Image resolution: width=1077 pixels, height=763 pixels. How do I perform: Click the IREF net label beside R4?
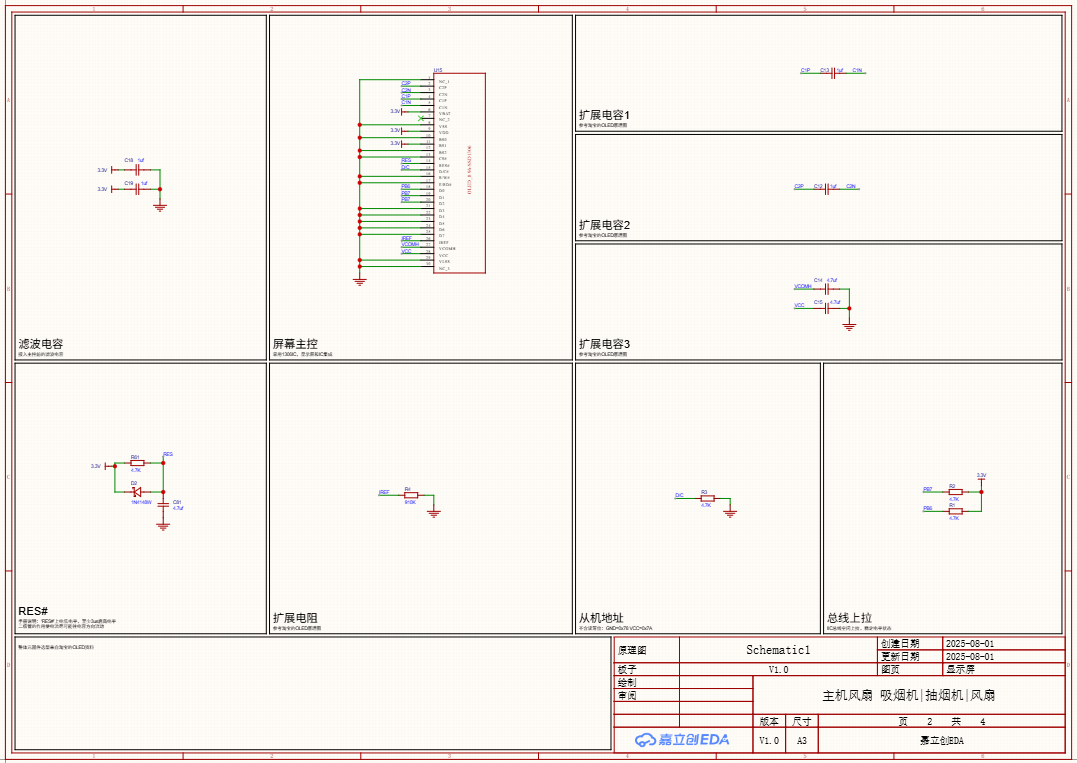384,492
